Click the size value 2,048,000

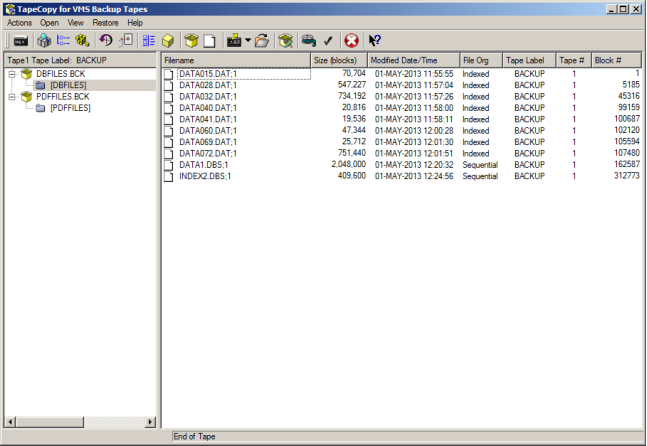click(x=349, y=164)
